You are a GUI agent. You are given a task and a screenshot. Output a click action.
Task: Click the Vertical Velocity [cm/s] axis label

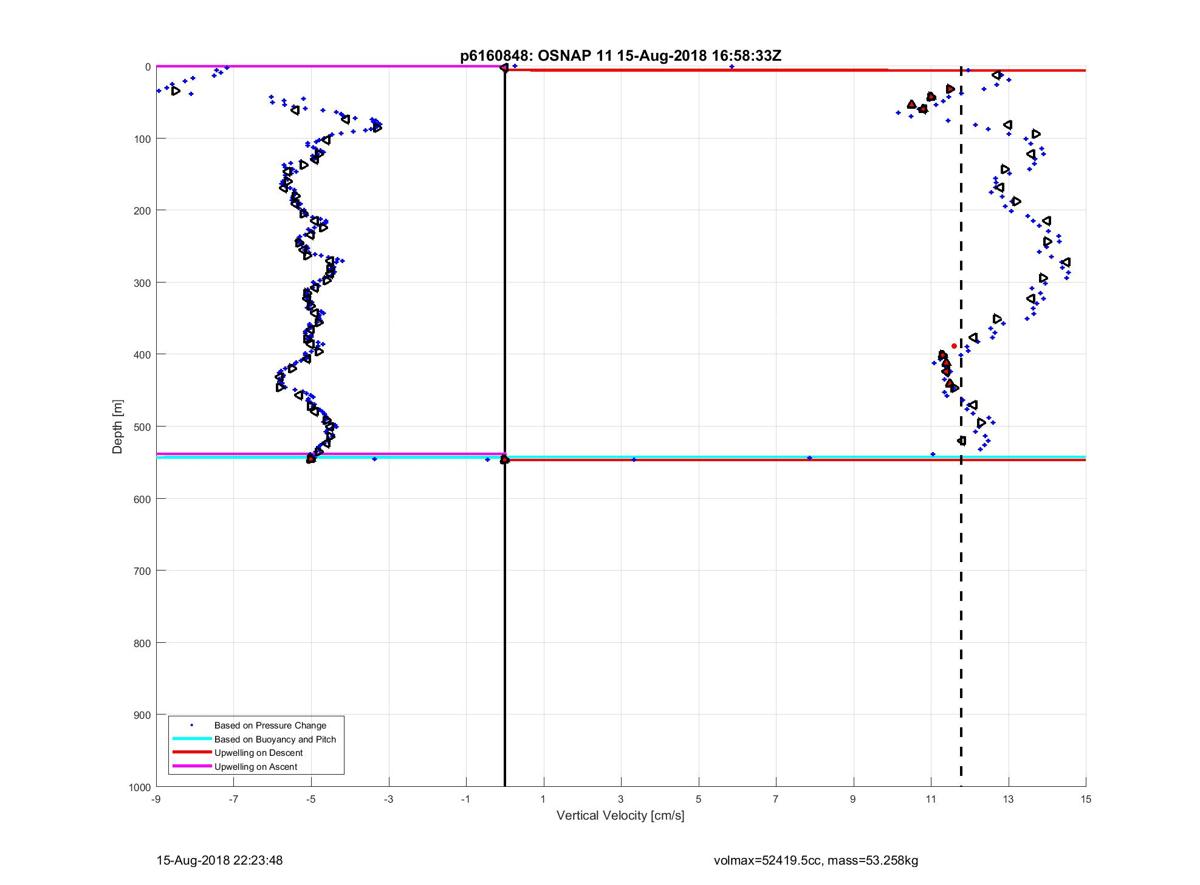click(x=620, y=816)
